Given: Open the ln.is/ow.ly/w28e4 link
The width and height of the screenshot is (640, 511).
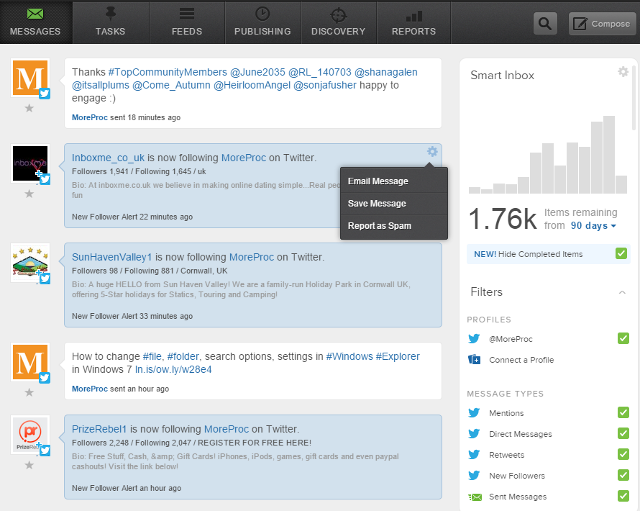Looking at the screenshot, I should click(x=173, y=370).
